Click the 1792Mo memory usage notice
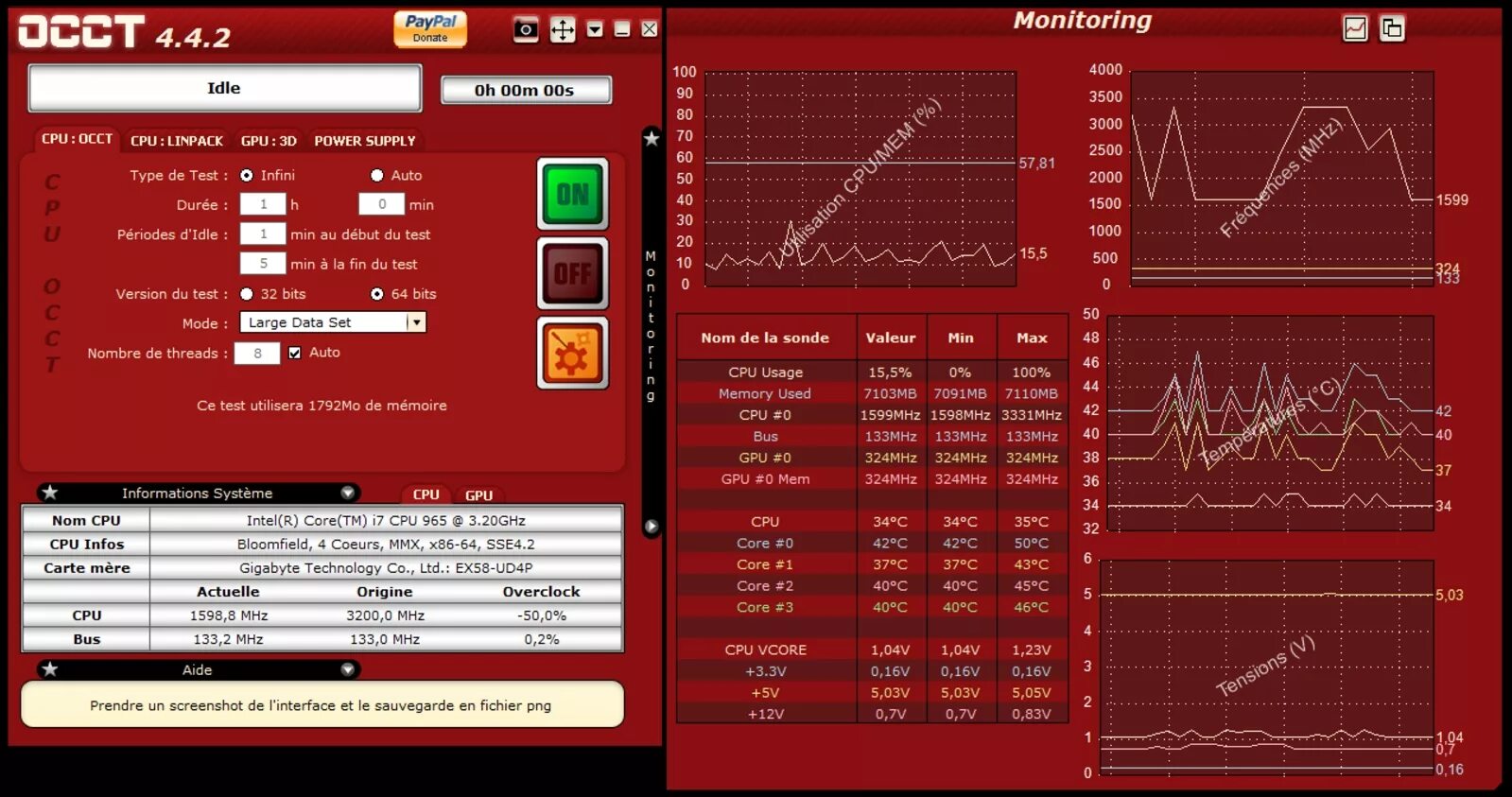This screenshot has width=1512, height=797. (322, 406)
